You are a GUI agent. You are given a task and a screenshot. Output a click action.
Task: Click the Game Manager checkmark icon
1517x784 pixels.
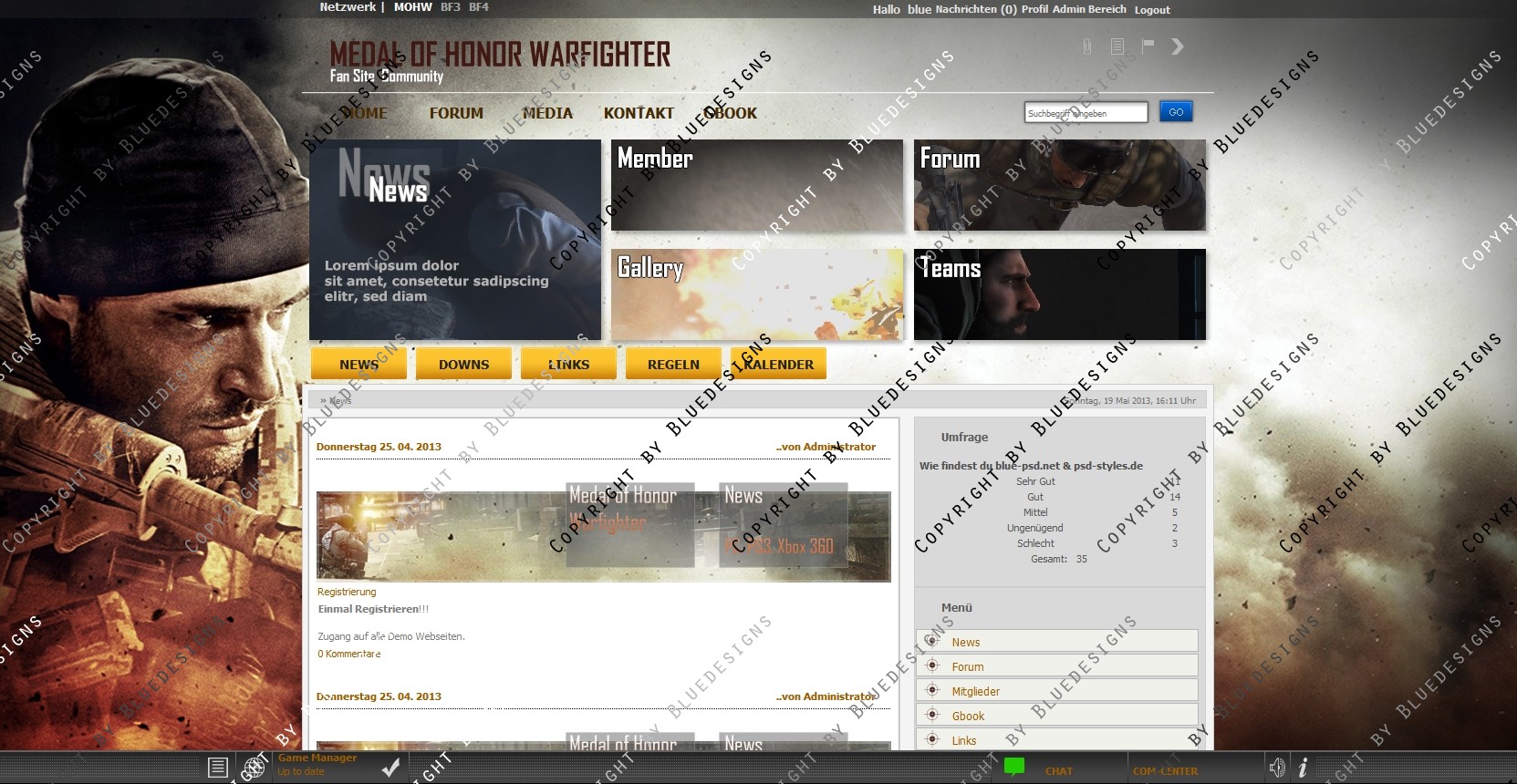point(390,768)
